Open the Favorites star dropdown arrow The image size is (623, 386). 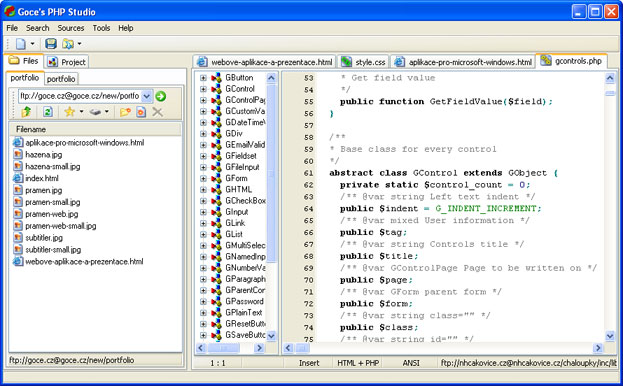[81, 112]
